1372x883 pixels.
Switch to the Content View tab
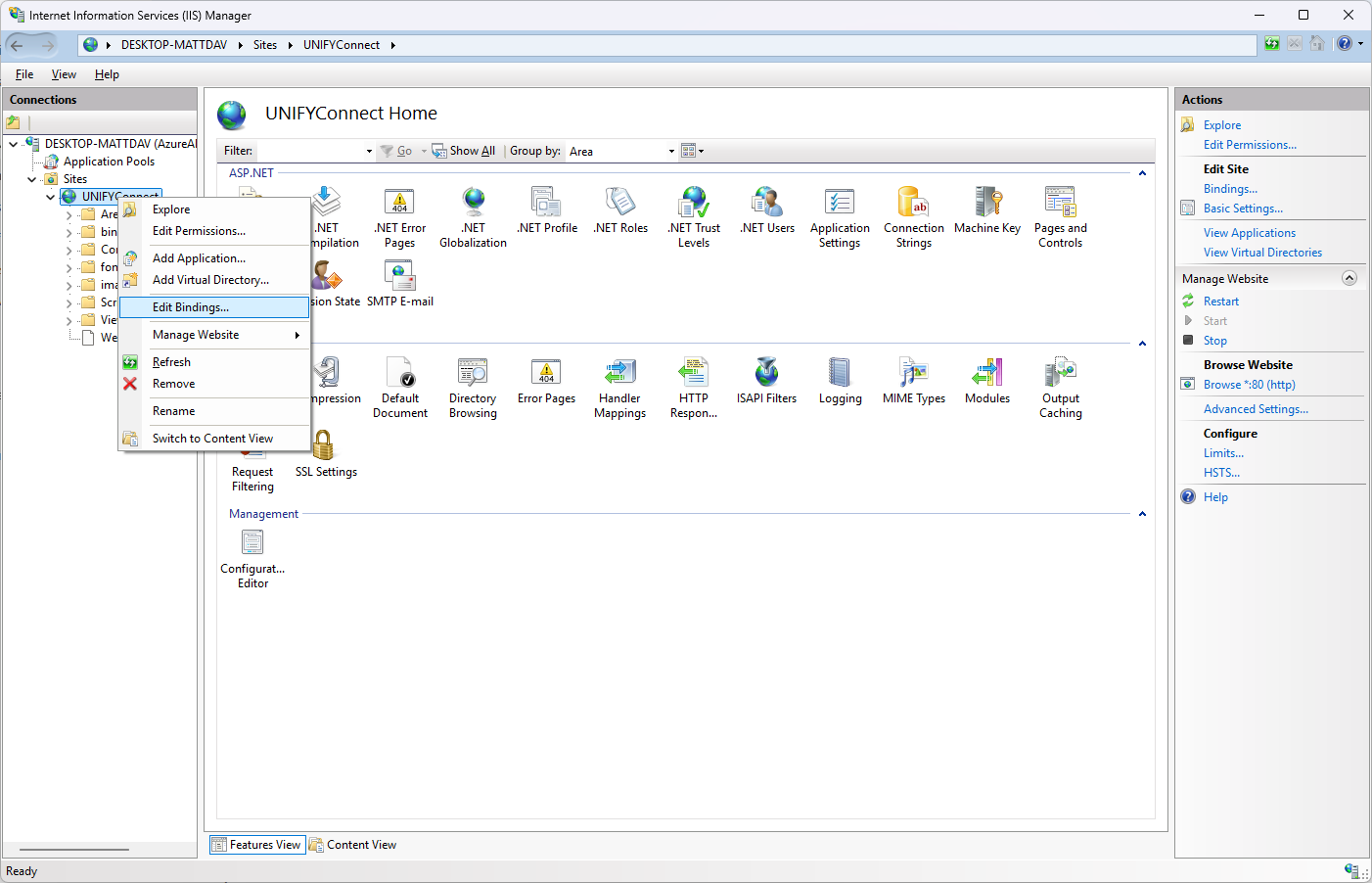click(353, 845)
